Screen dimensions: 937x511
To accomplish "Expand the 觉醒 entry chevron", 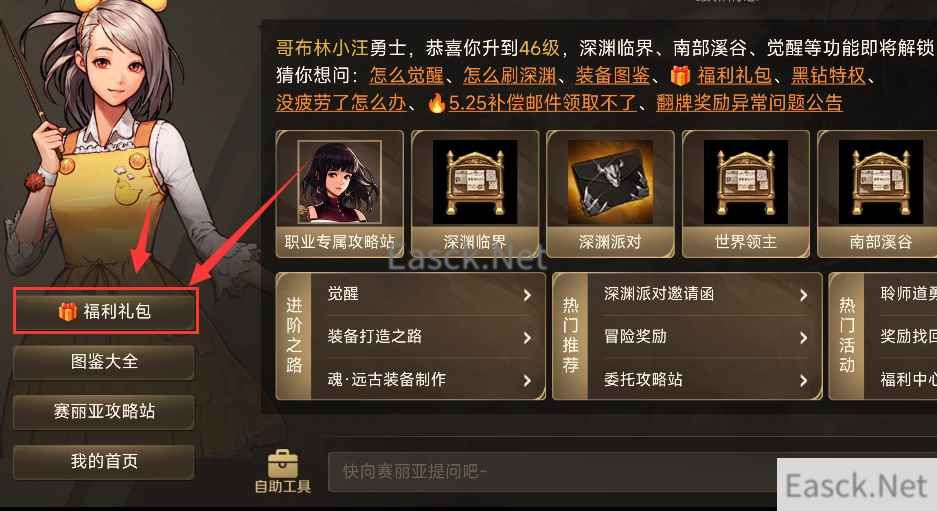I will point(527,295).
